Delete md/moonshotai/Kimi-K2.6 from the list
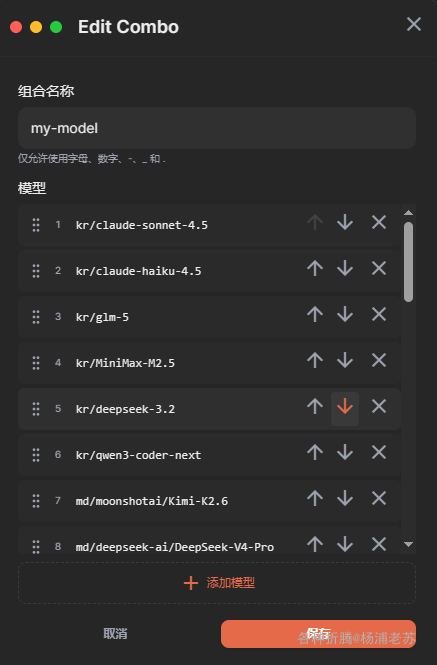 tap(379, 498)
